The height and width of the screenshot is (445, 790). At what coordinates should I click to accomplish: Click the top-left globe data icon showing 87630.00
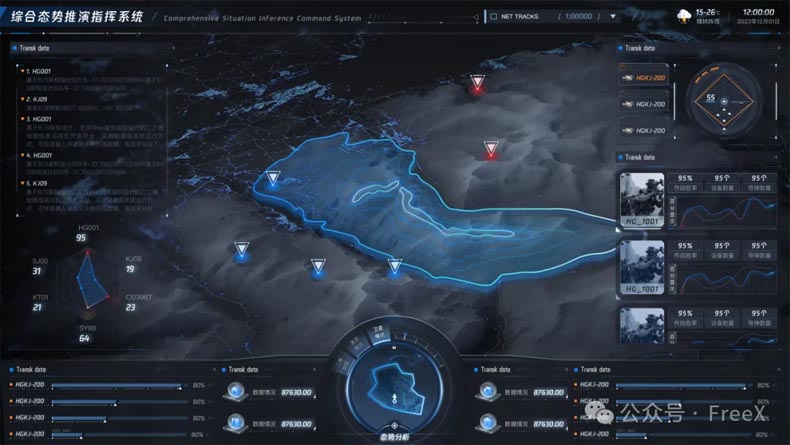[237, 392]
